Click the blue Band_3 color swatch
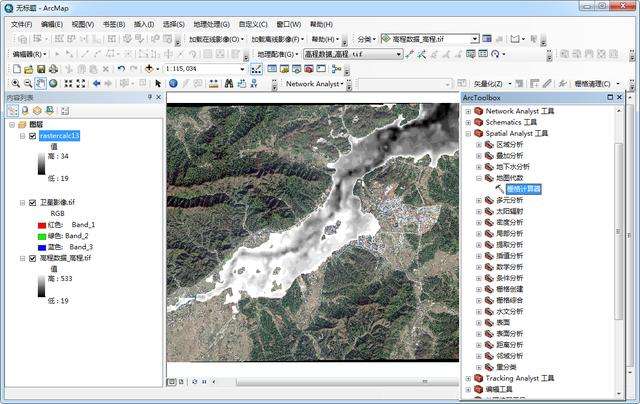Screen dimensions: 640x404 (42, 247)
